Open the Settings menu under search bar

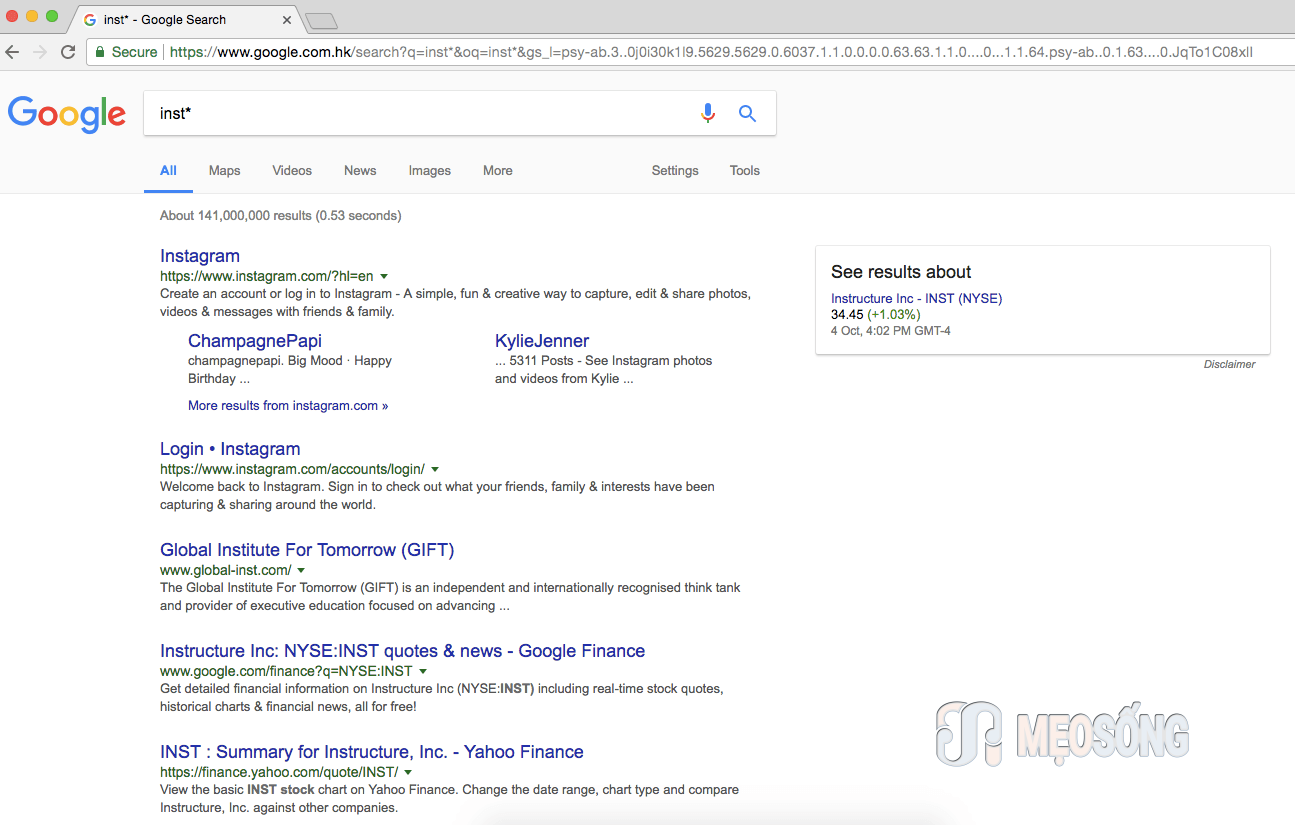point(675,171)
